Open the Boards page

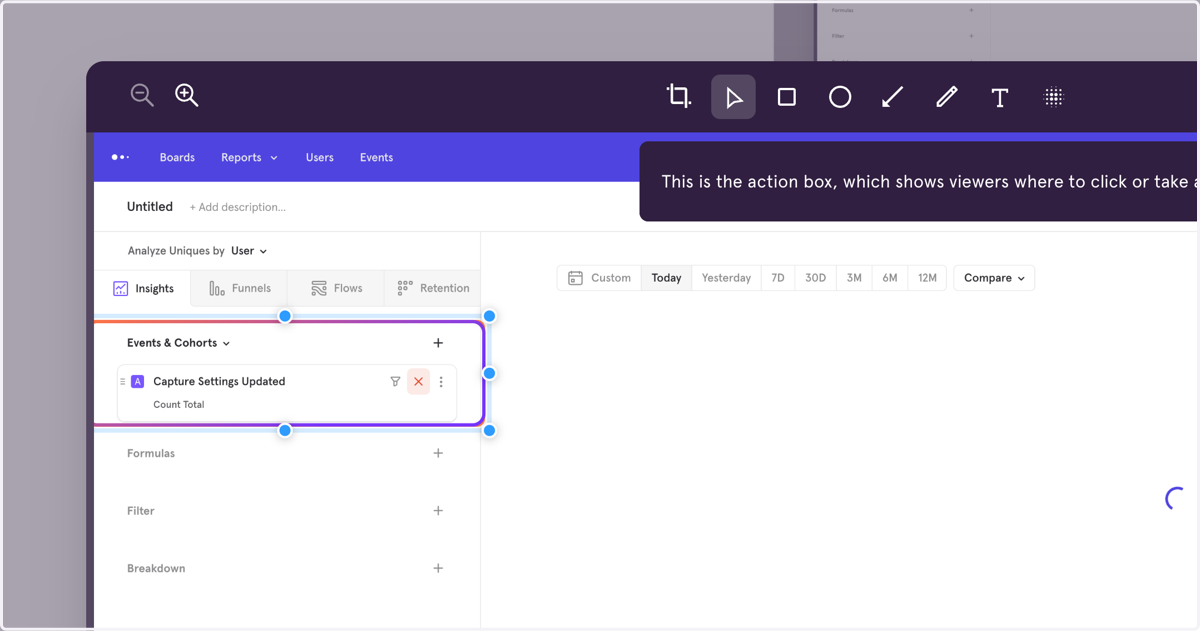(177, 157)
